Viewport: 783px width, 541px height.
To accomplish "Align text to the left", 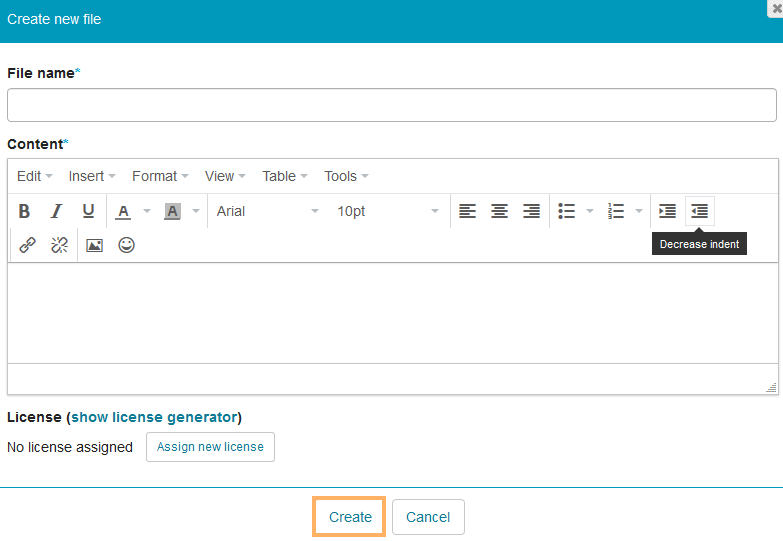I will tap(467, 211).
